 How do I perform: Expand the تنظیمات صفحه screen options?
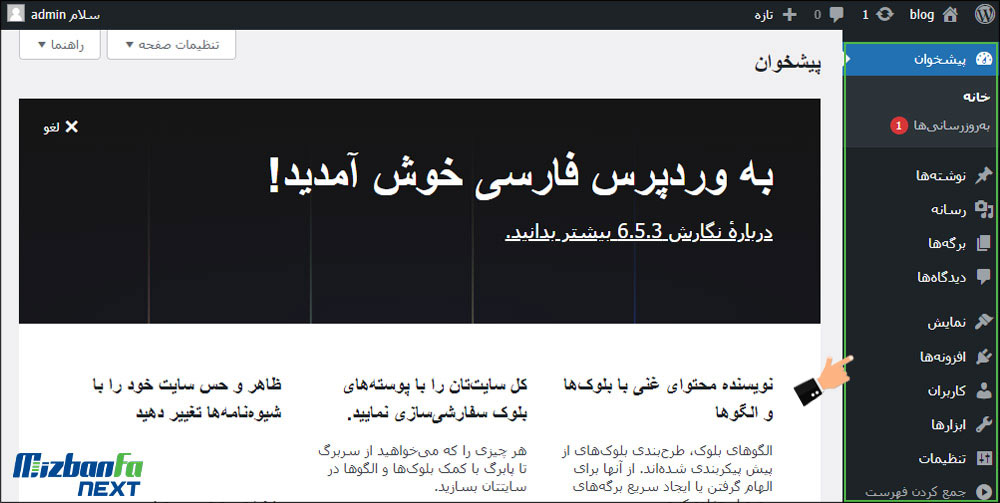click(172, 45)
